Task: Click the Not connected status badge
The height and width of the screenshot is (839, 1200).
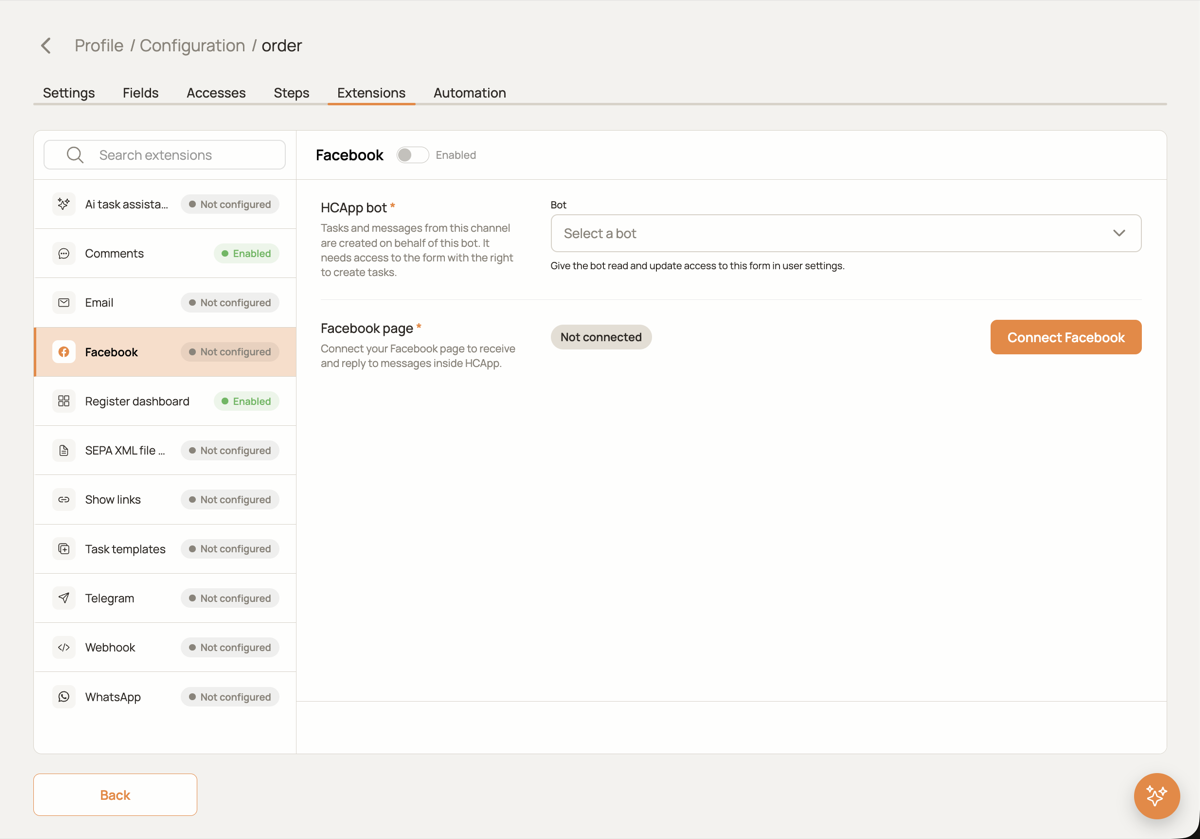Action: coord(601,337)
